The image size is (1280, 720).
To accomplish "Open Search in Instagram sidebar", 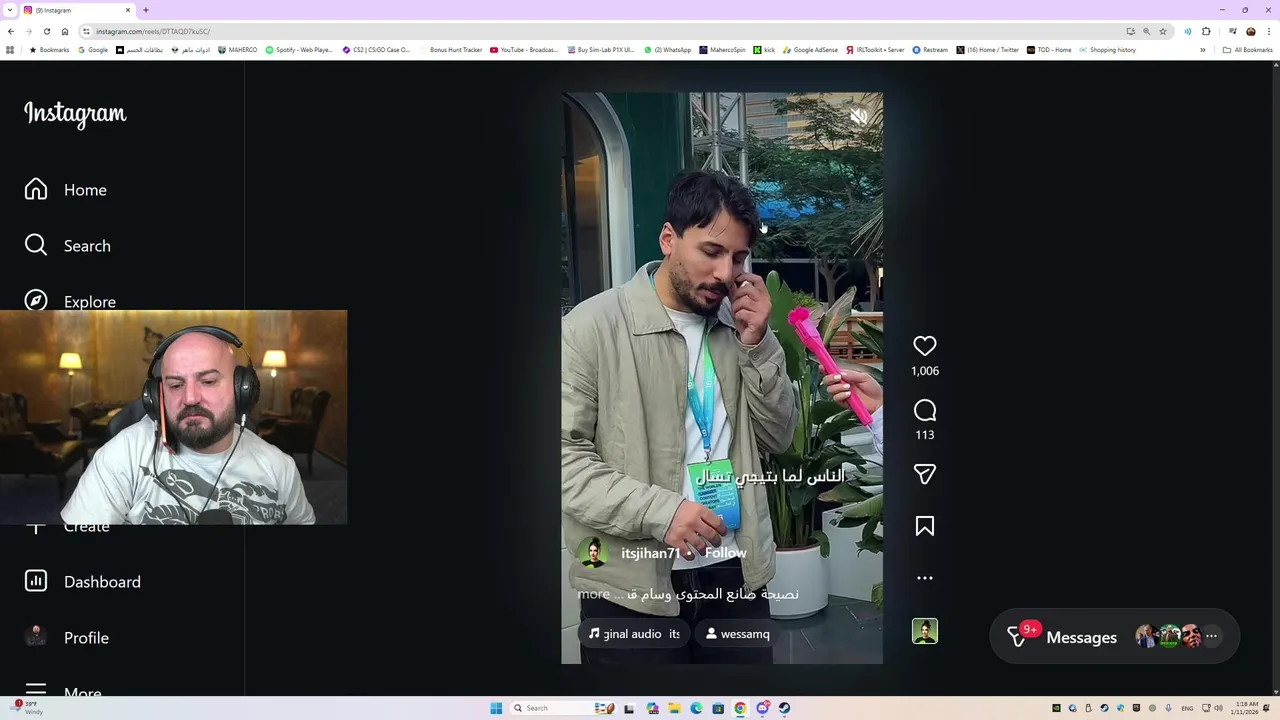I will [68, 246].
